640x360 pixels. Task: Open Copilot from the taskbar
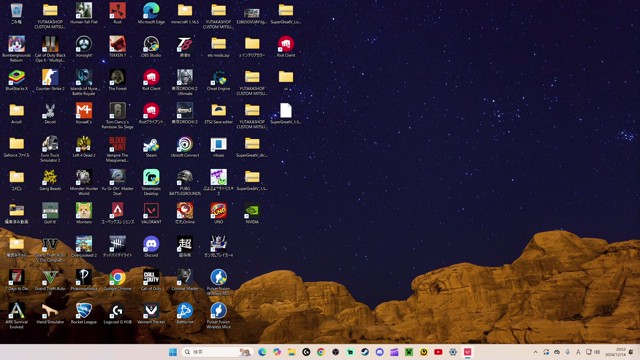tap(277, 352)
